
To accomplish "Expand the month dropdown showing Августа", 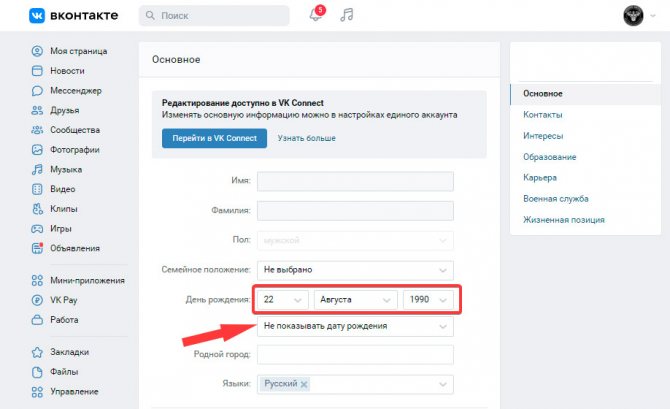I will pos(356,300).
